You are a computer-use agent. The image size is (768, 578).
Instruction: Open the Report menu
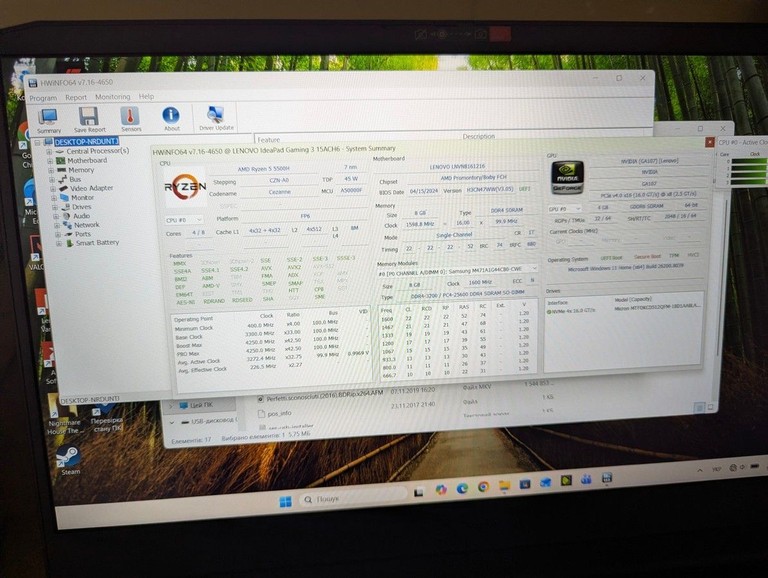click(76, 97)
